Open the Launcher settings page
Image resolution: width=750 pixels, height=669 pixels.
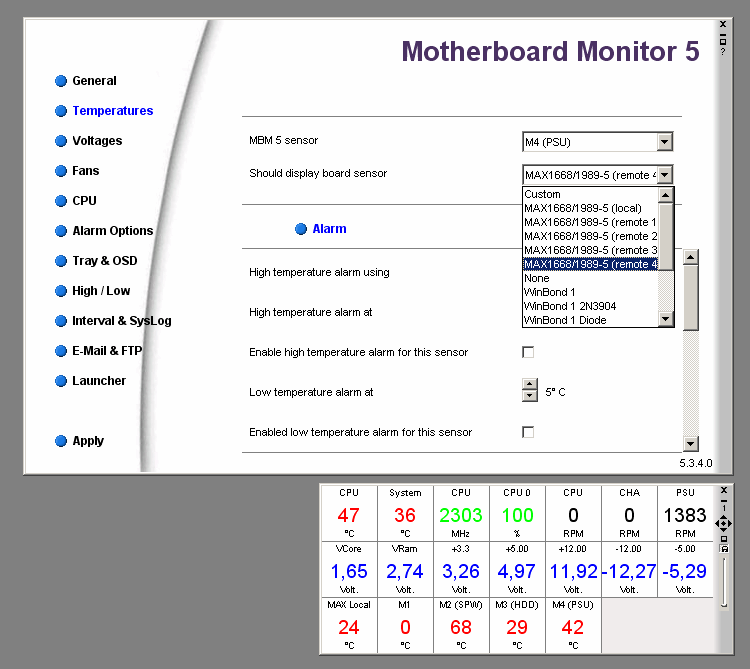pos(99,381)
